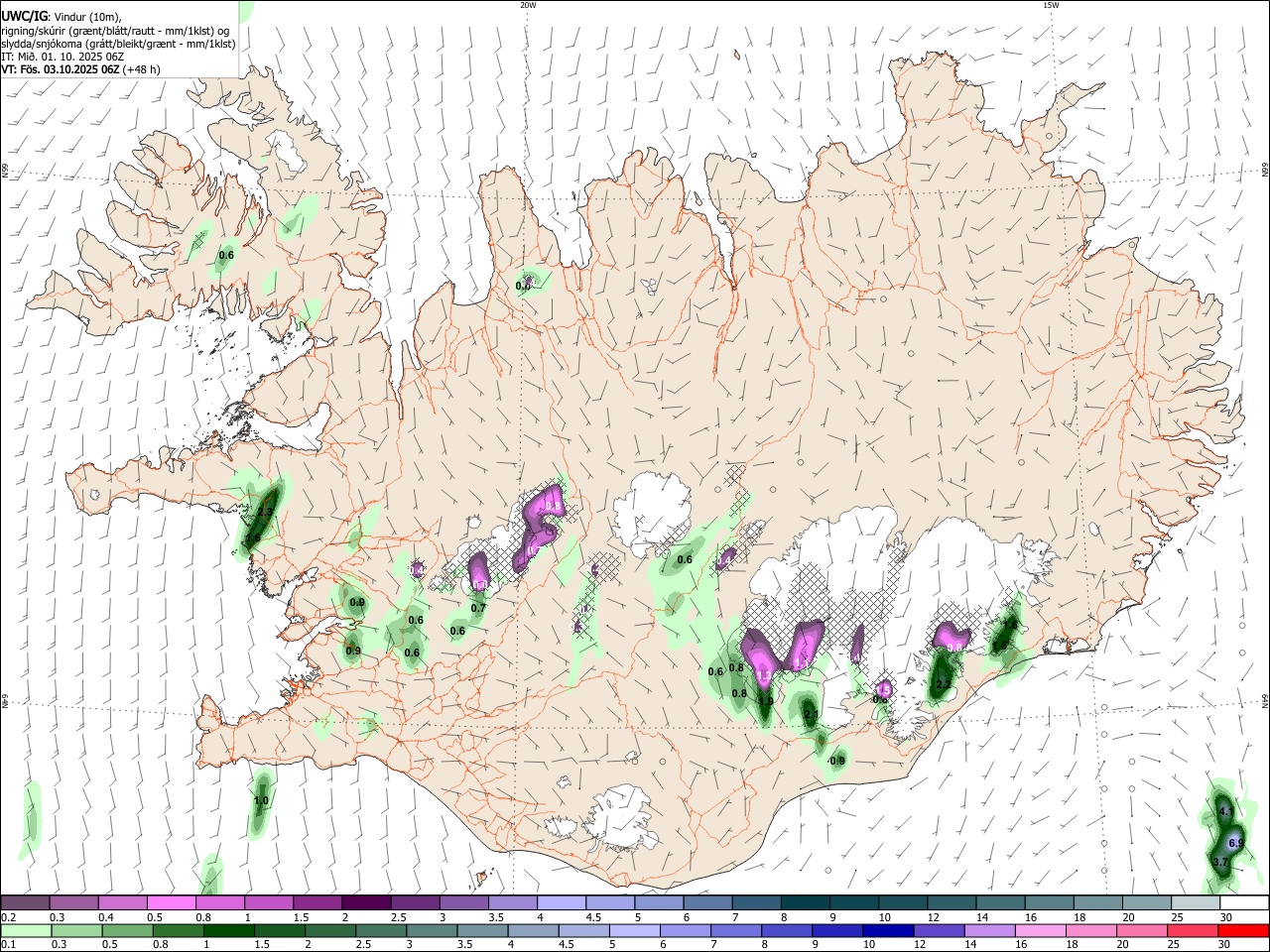Viewport: 1270px width, 952px height.
Task: Click the "0.1" label in the lower legend
Action: [x=8, y=945]
